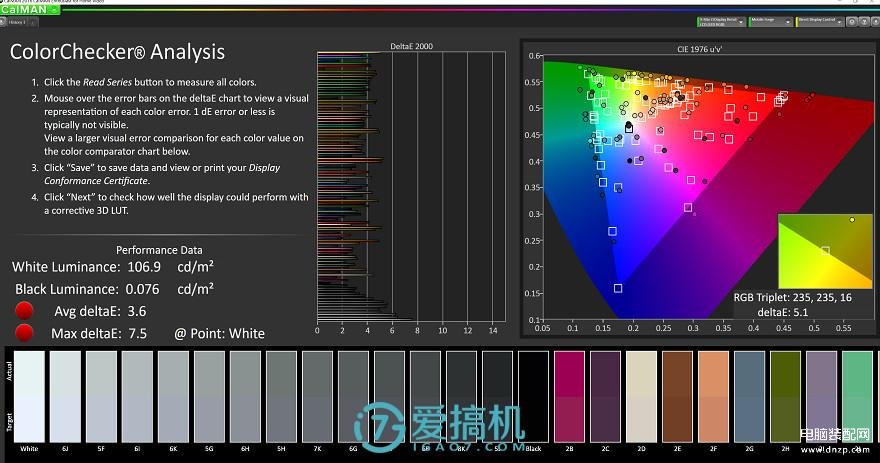Click the Black Luminance value 0.076
The width and height of the screenshot is (880, 463).
[142, 290]
